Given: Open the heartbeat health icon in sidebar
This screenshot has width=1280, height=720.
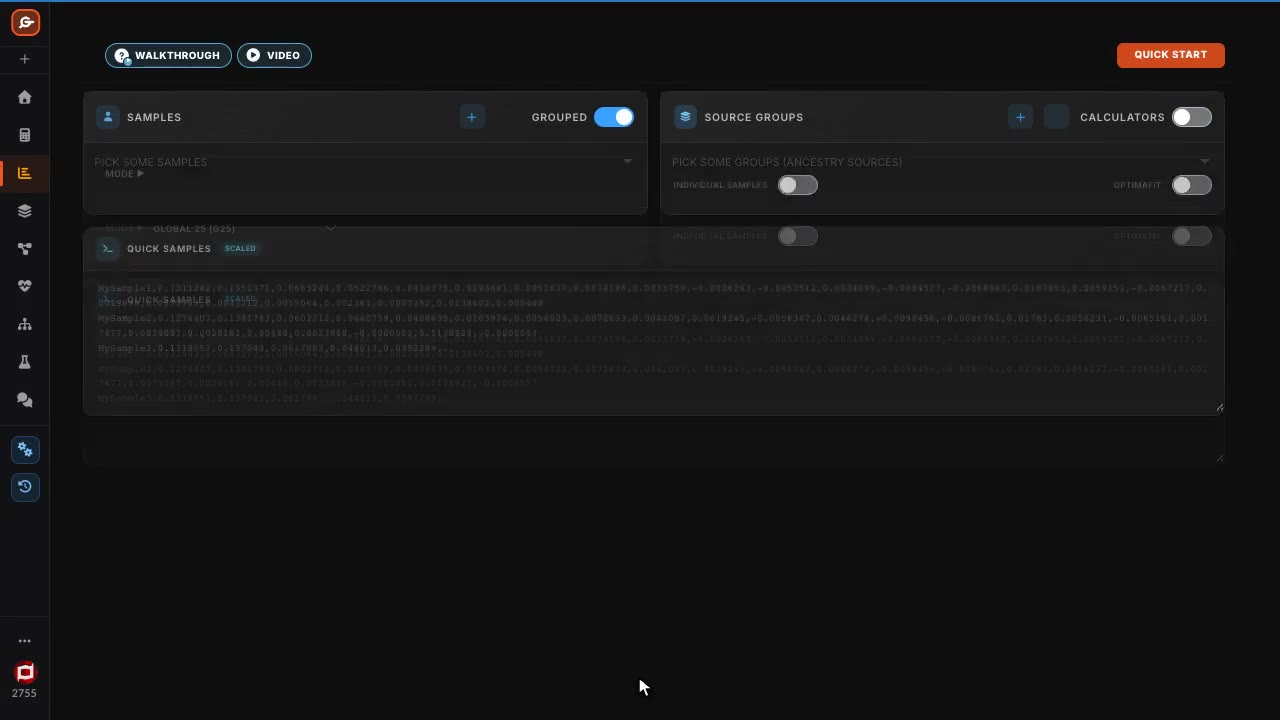Looking at the screenshot, I should (x=25, y=286).
